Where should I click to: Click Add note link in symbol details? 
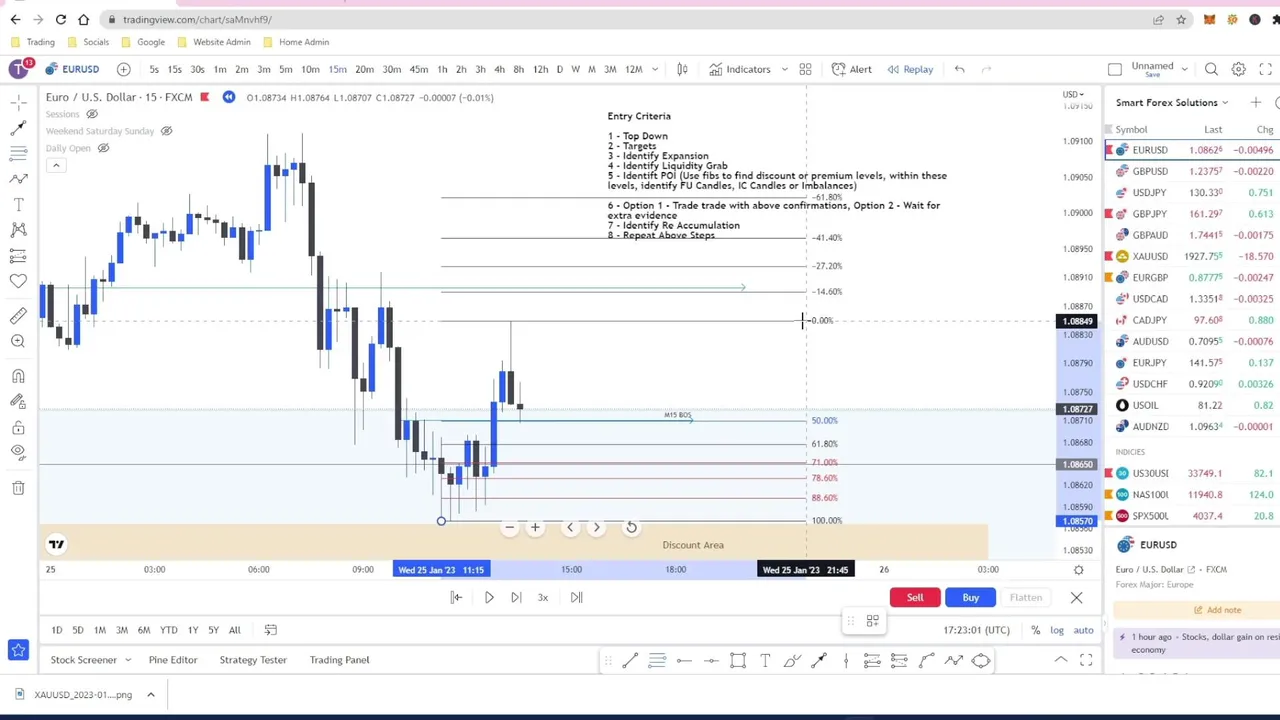pos(1217,610)
